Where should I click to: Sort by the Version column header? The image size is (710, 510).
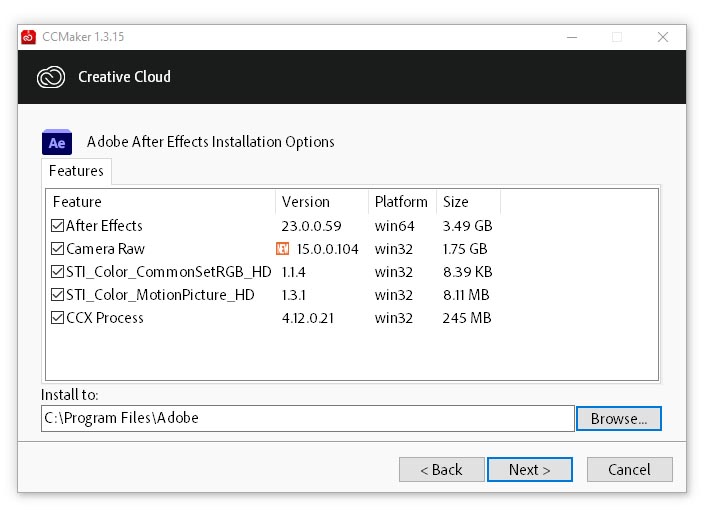pyautogui.click(x=322, y=202)
